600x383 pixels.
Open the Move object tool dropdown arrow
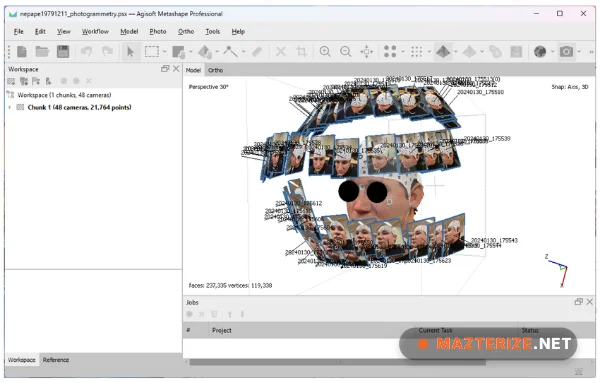click(x=217, y=51)
